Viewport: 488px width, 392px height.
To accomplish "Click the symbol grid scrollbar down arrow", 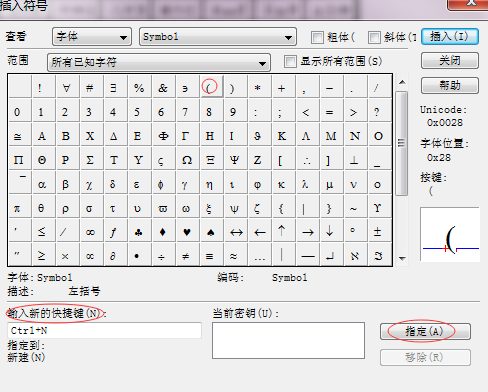I will pyautogui.click(x=402, y=258).
